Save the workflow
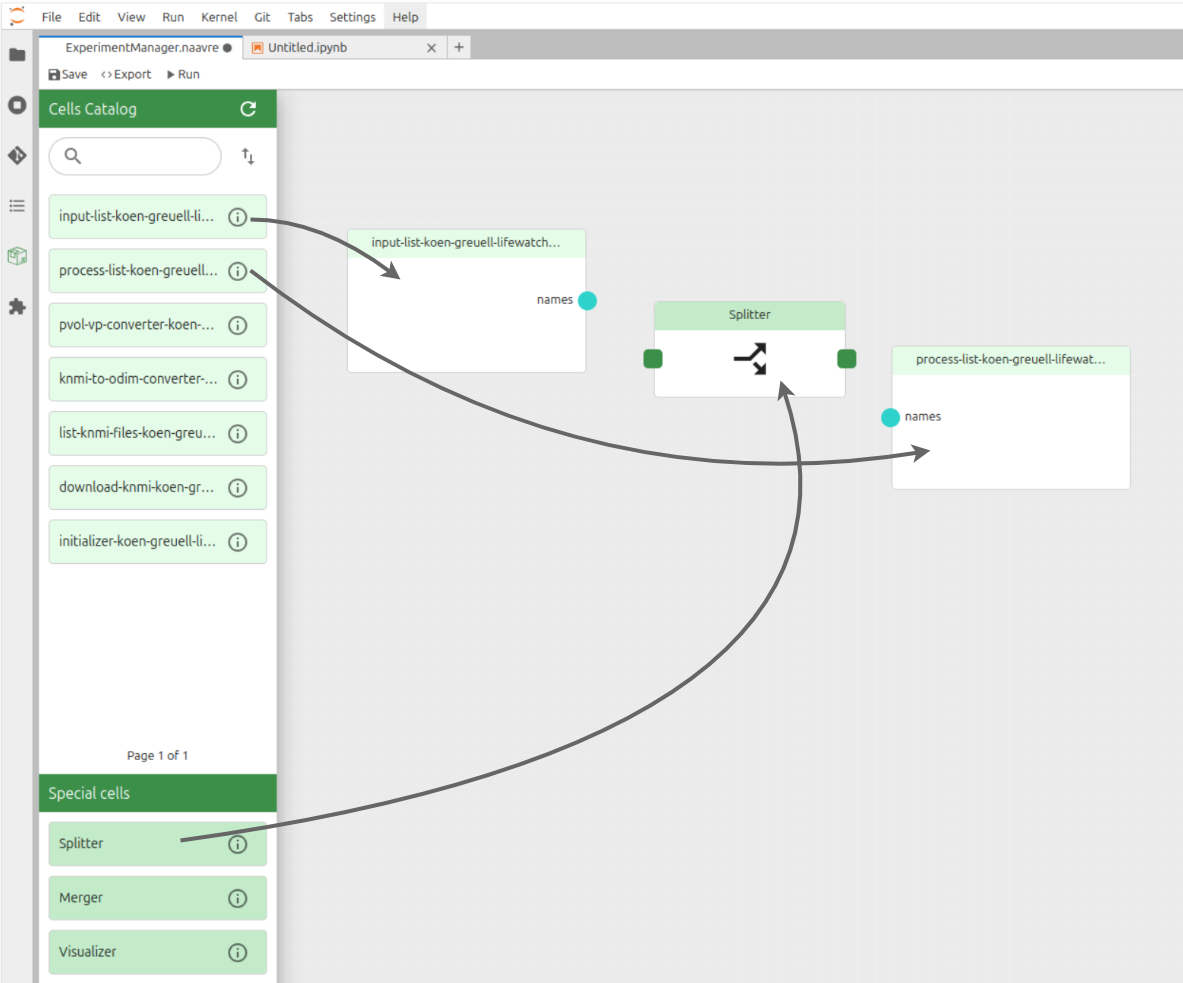The width and height of the screenshot is (1183, 983). coord(68,74)
